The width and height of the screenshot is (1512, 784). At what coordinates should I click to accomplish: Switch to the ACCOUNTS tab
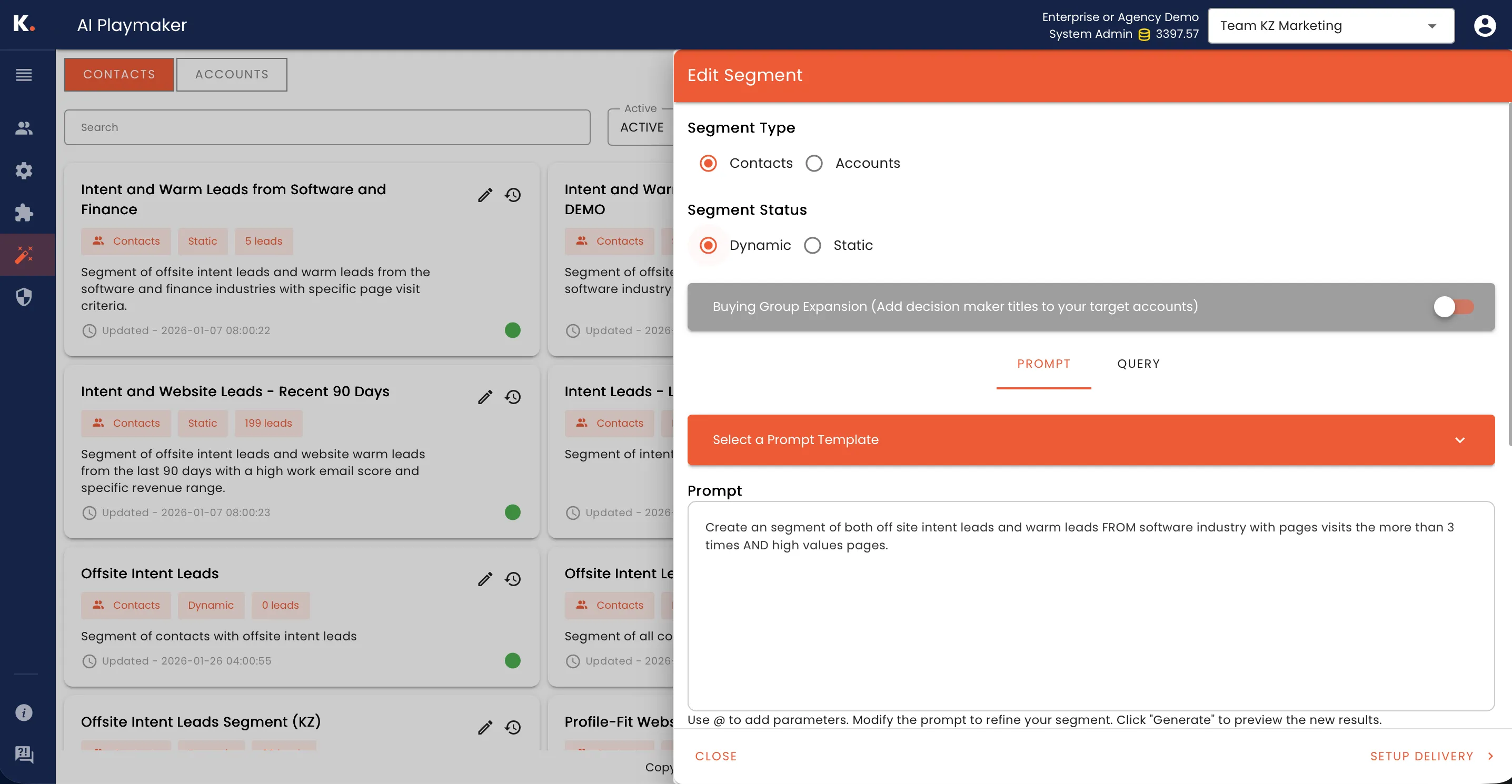[231, 75]
